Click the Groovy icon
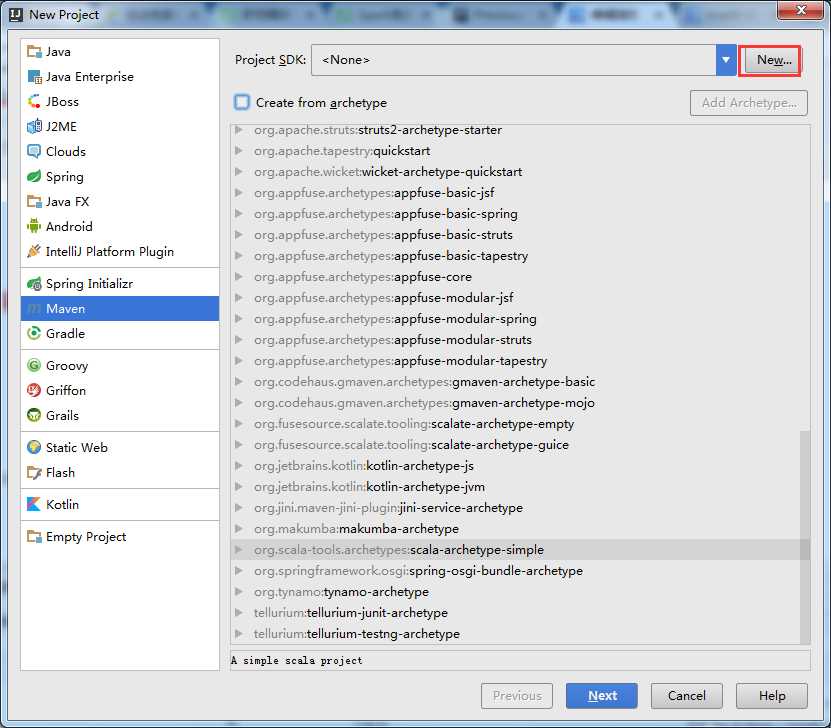 click(34, 366)
